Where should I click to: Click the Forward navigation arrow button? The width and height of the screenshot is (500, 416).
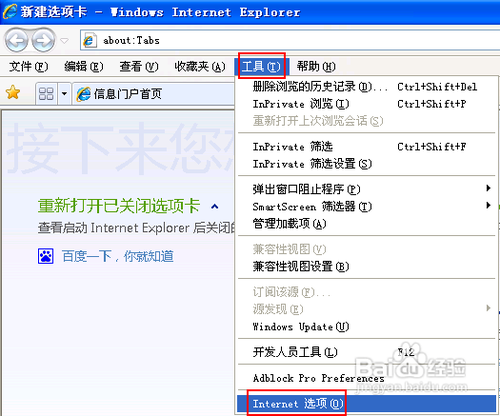click(43, 41)
